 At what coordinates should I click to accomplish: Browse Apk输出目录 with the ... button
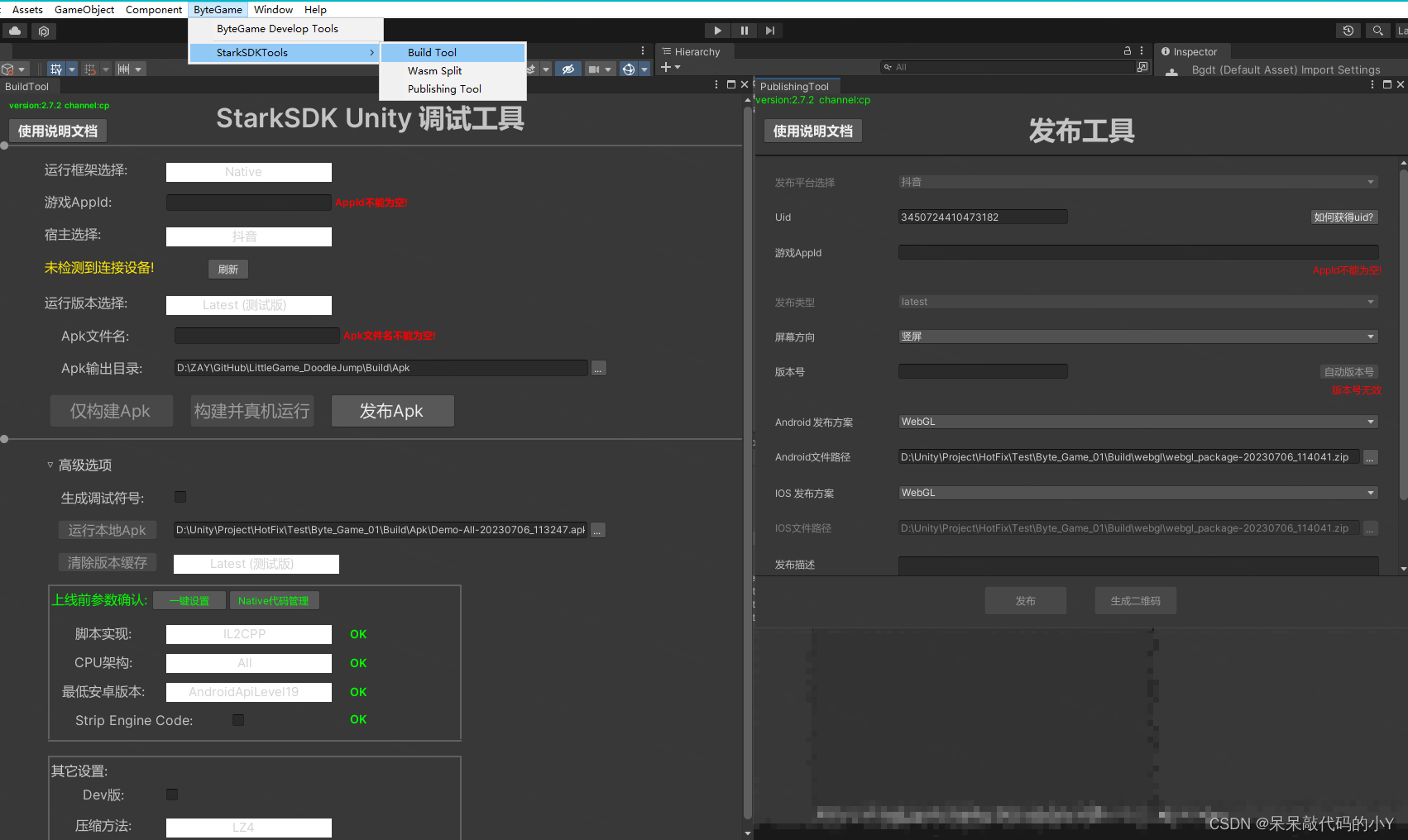pyautogui.click(x=598, y=368)
